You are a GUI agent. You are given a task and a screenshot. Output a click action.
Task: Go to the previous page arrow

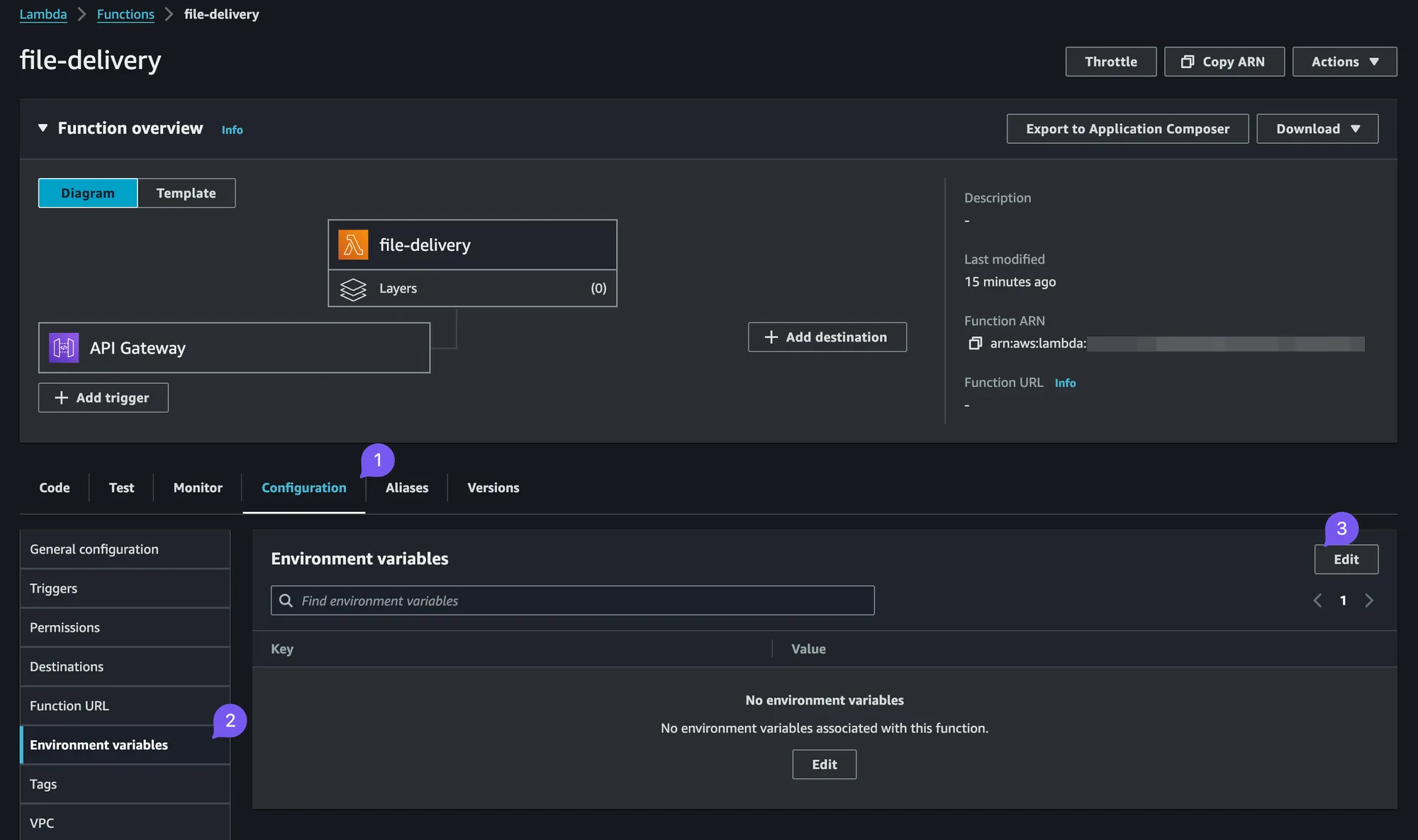(1317, 601)
